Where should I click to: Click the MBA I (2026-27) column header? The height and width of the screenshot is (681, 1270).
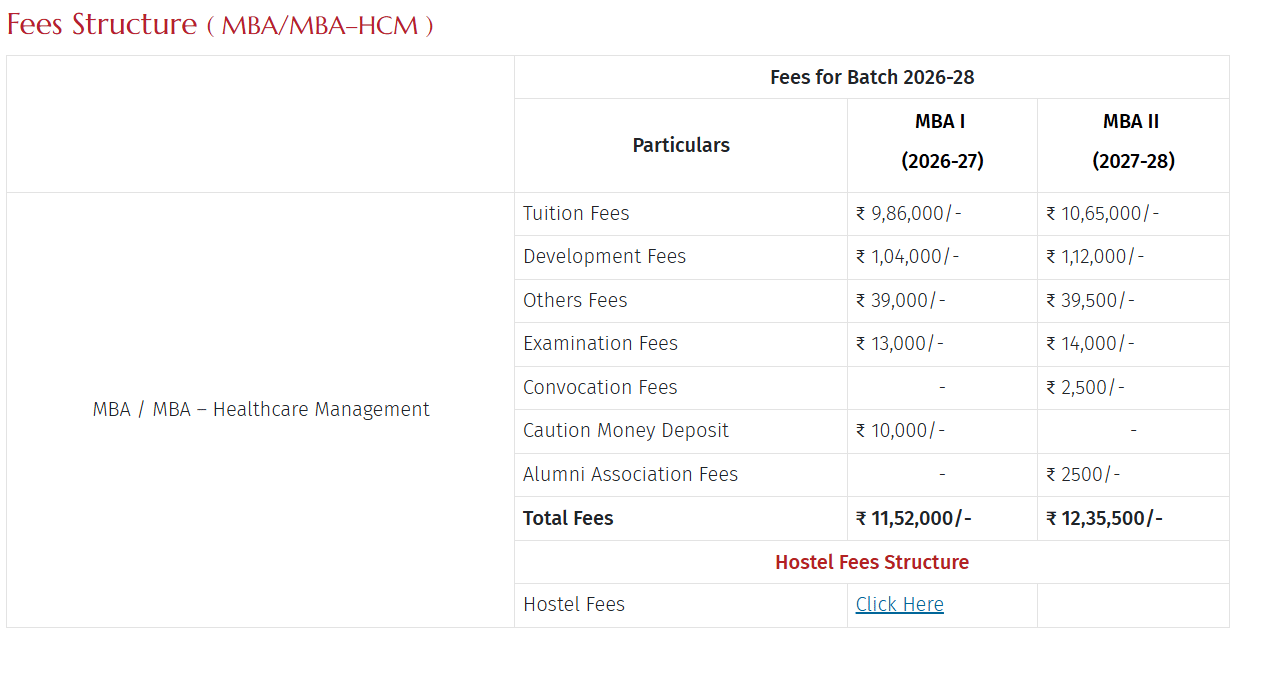tap(941, 141)
